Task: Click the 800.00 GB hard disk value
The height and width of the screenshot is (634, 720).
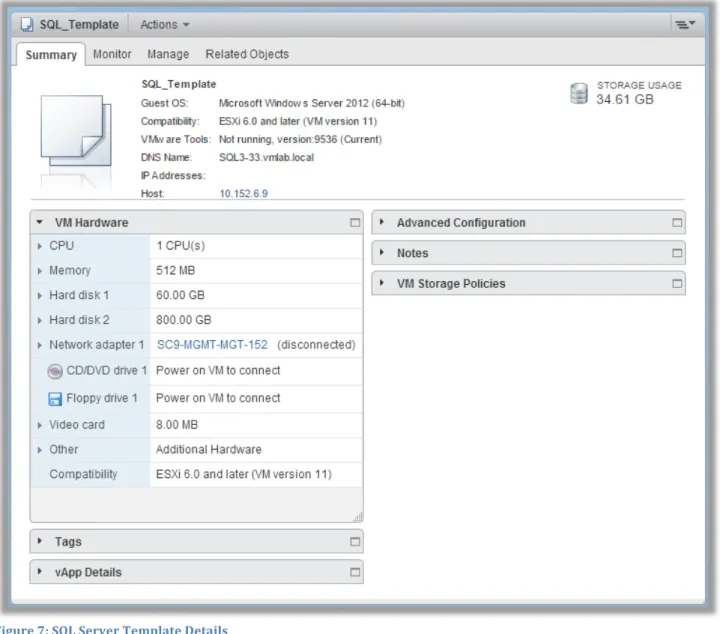Action: (x=184, y=320)
